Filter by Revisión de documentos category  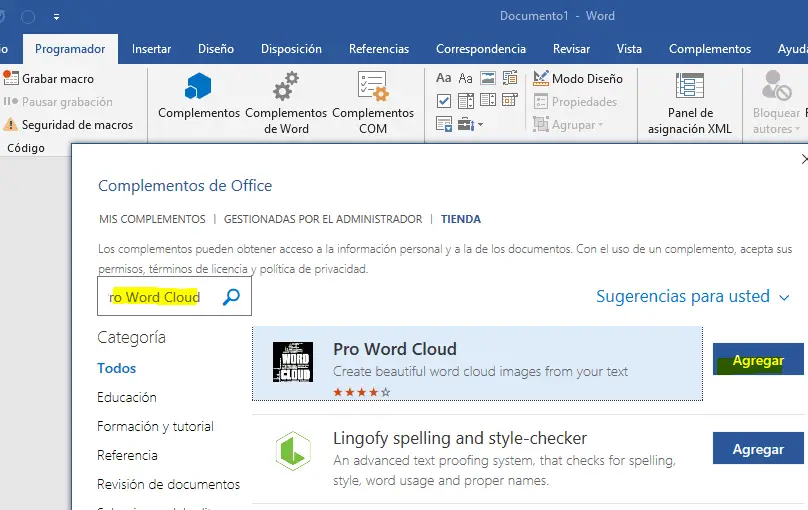pyautogui.click(x=169, y=484)
